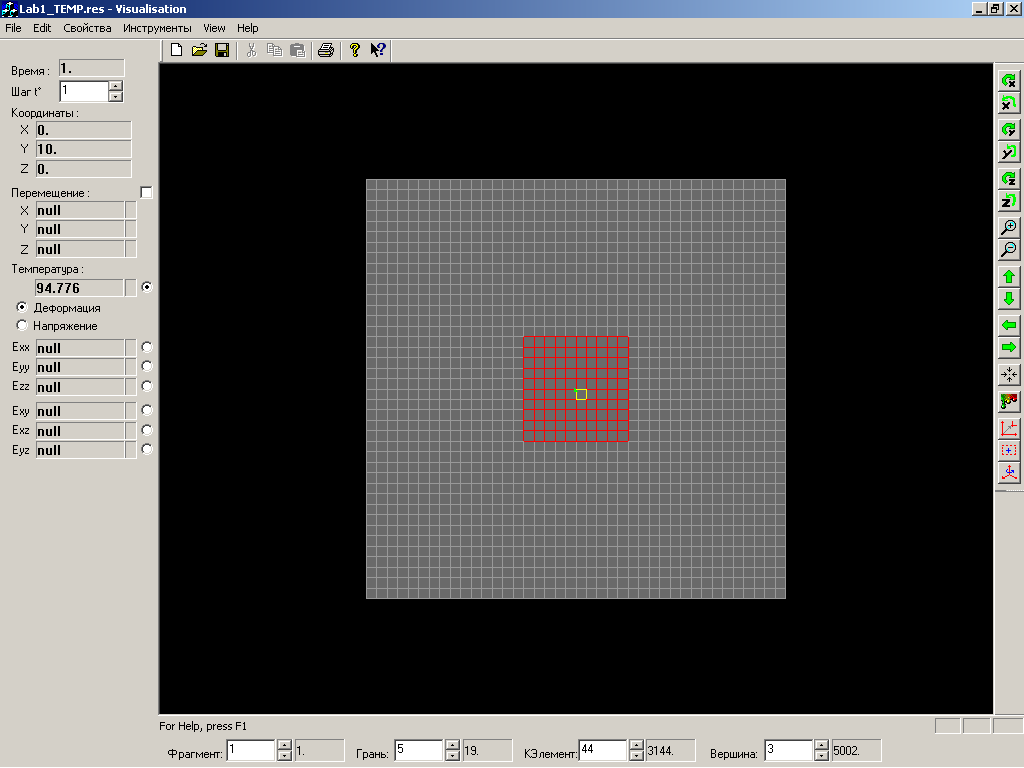
Task: Click the КЭлемент number input field
Action: coord(603,750)
